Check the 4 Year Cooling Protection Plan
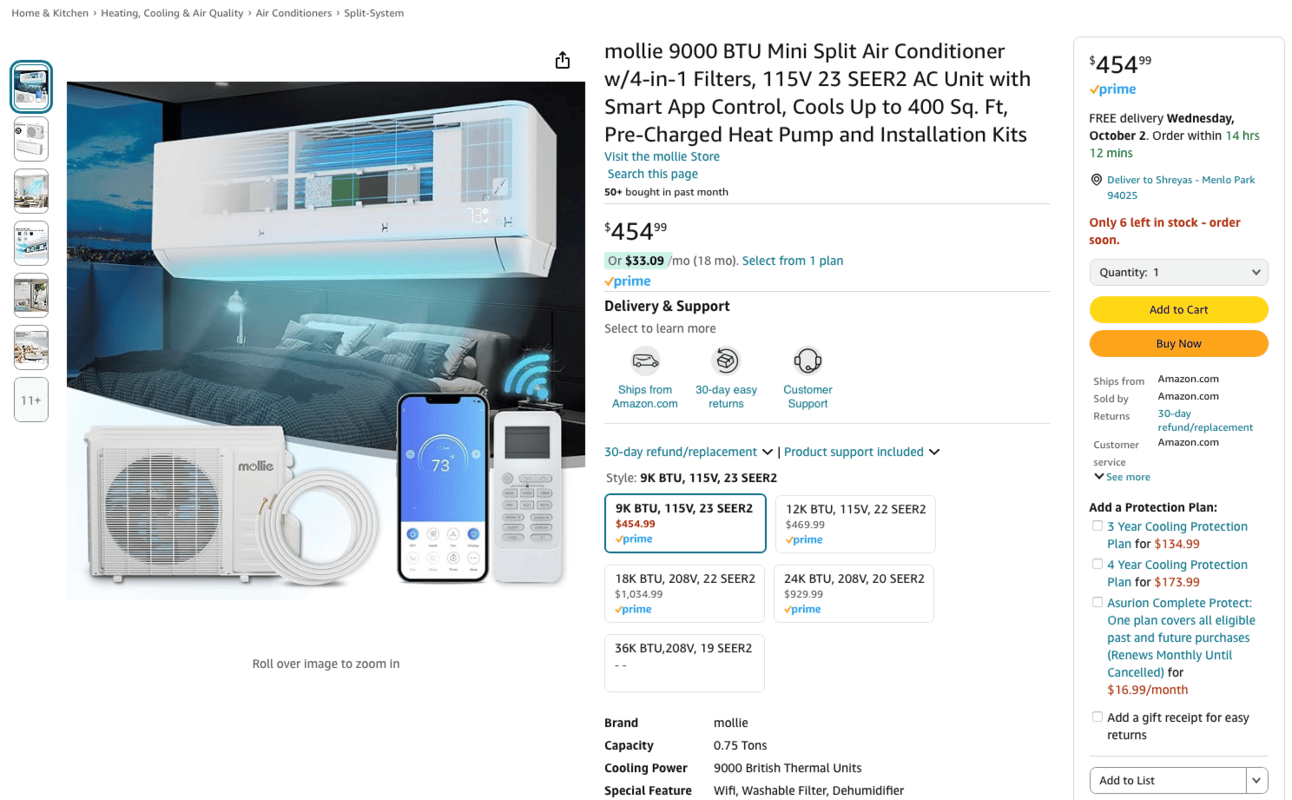The height and width of the screenshot is (800, 1292). [x=1097, y=564]
